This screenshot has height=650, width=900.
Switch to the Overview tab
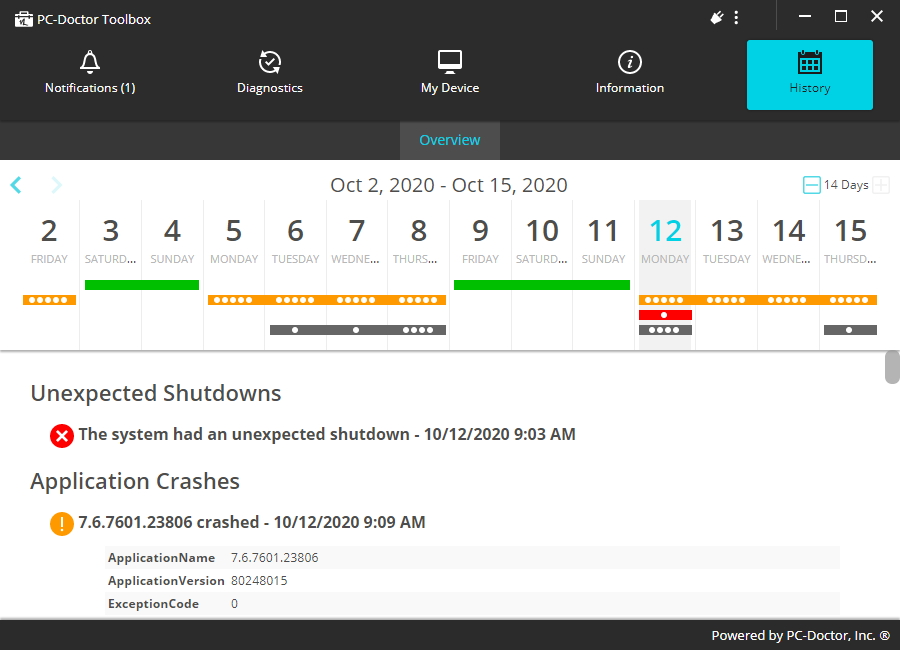point(450,141)
